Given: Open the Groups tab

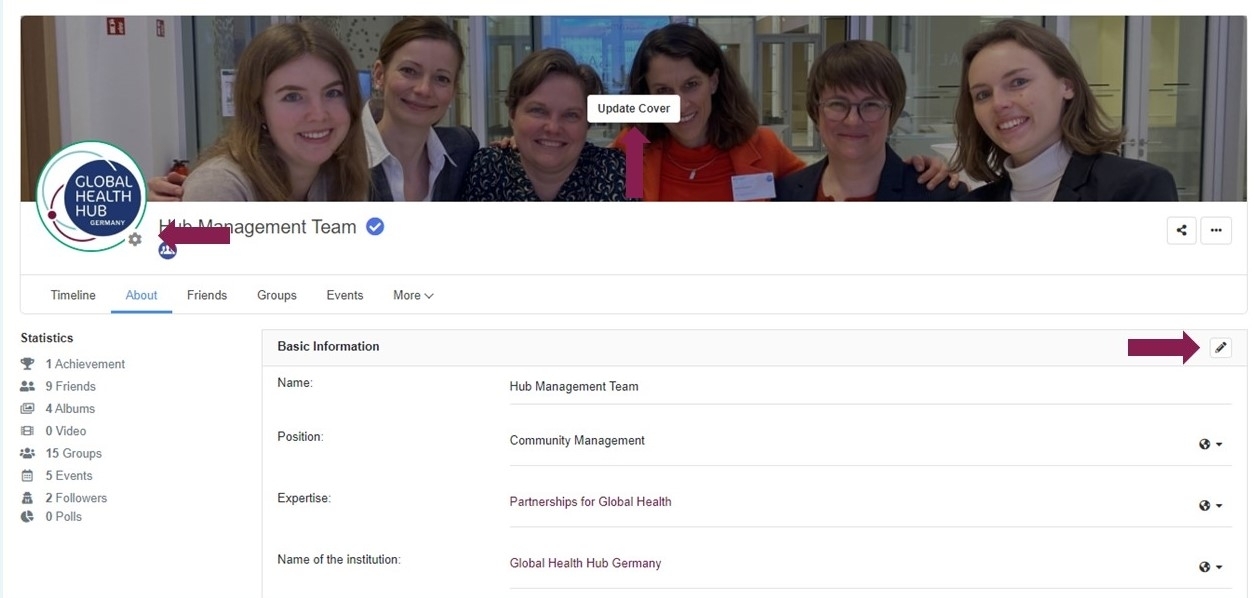Looking at the screenshot, I should tap(276, 295).
